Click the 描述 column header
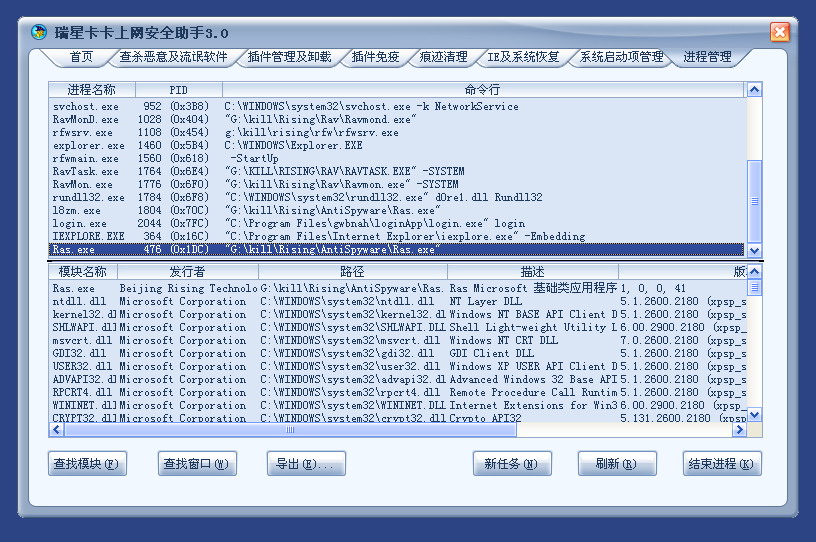Viewport: 816px width, 542px height. click(x=533, y=271)
